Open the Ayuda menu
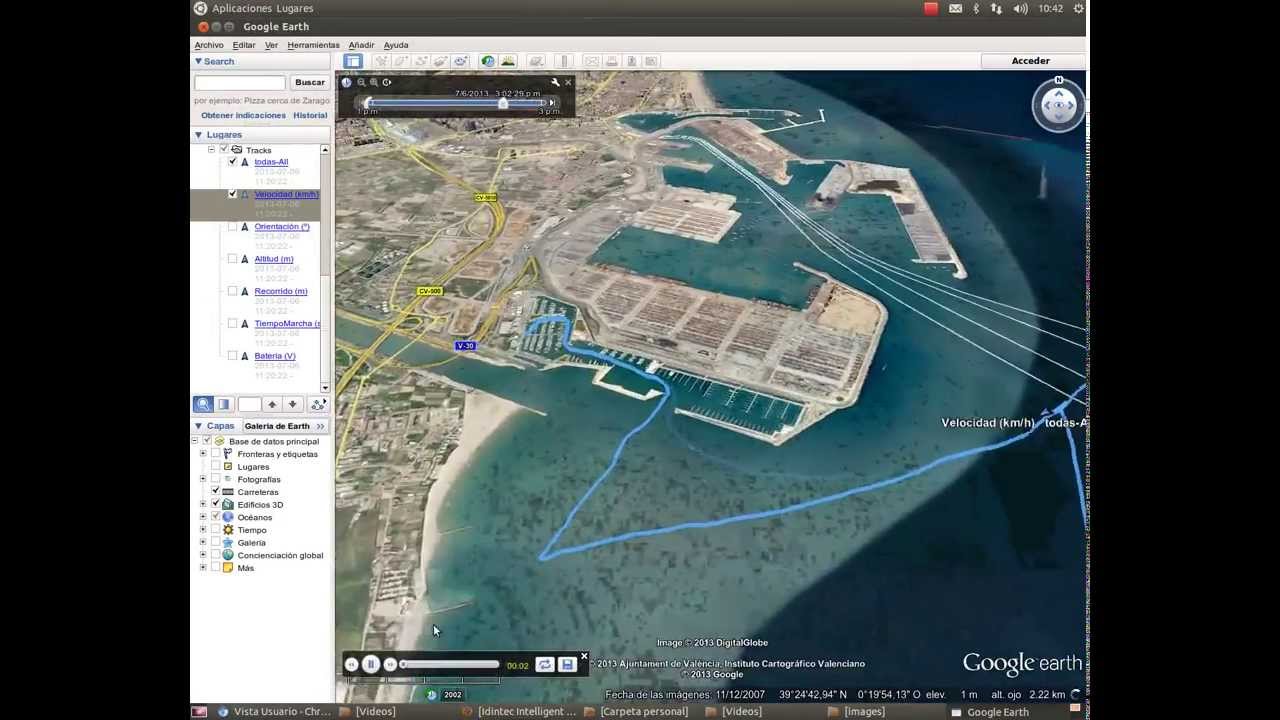 (396, 45)
